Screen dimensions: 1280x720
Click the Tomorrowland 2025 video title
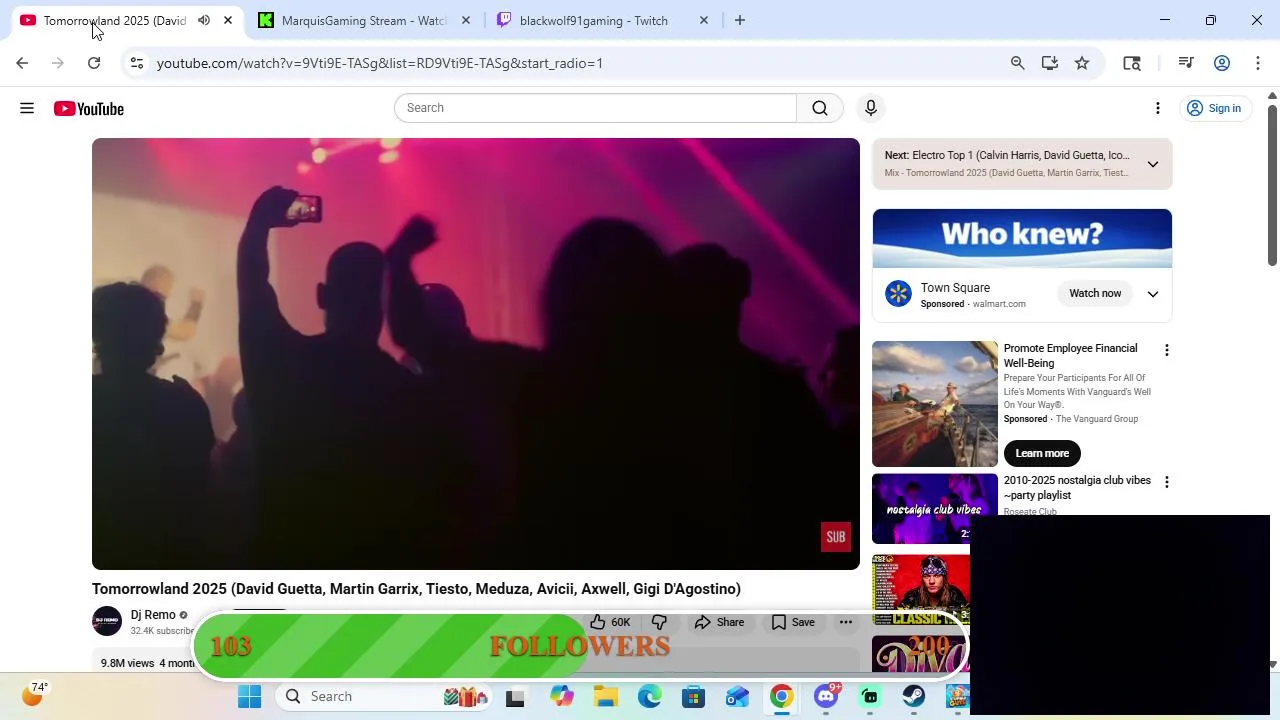tap(416, 589)
